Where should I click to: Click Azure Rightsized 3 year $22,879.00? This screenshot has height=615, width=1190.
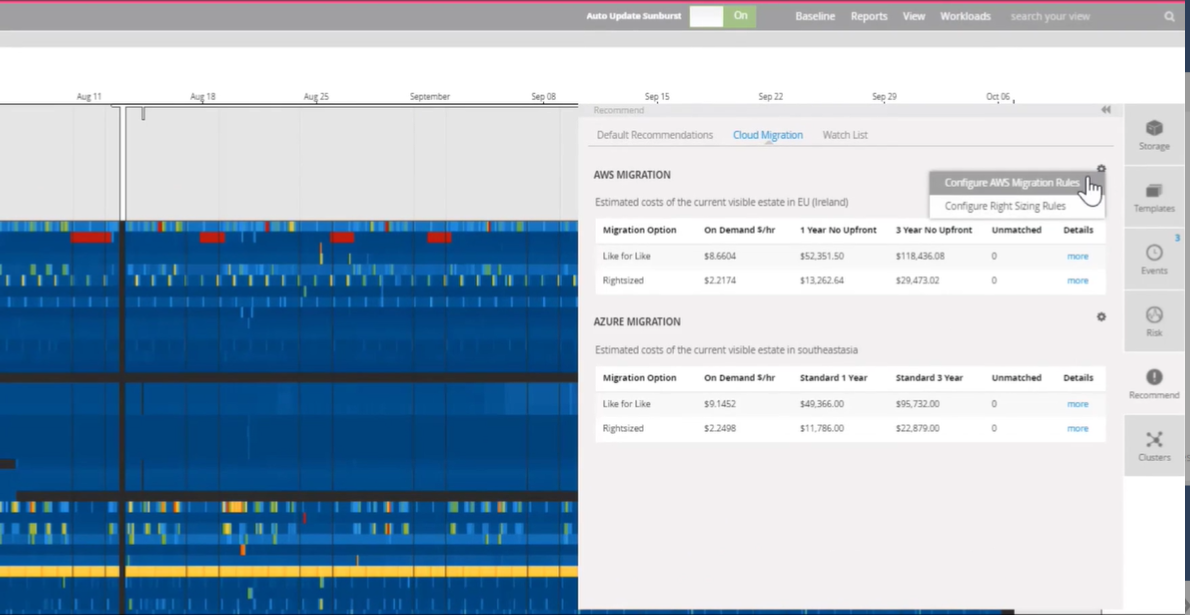[918, 428]
